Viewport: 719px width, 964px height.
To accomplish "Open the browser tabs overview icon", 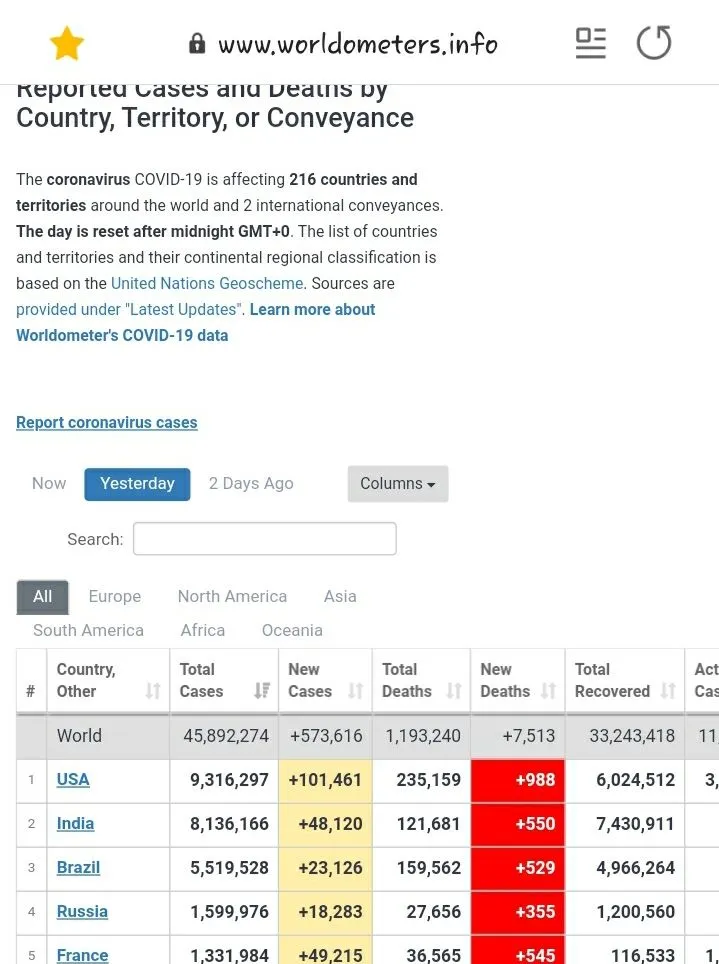I will coord(590,43).
